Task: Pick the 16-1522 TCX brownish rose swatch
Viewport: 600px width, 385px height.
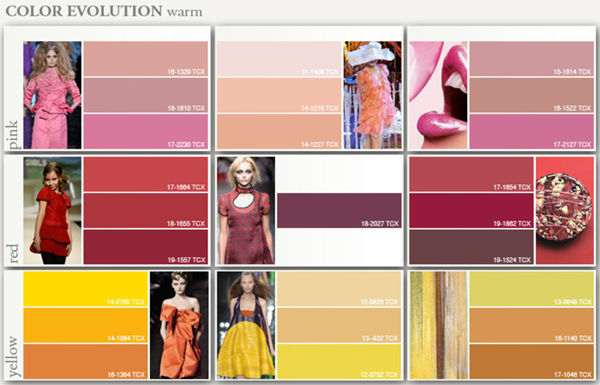Action: (532, 95)
